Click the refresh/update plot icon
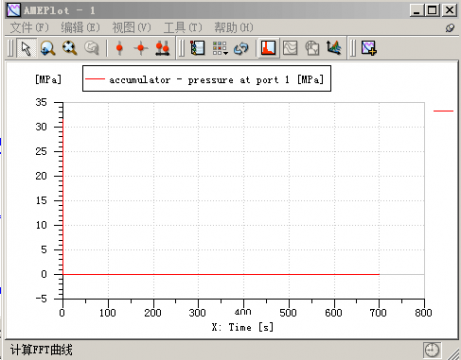This screenshot has width=461, height=360. [x=241, y=48]
